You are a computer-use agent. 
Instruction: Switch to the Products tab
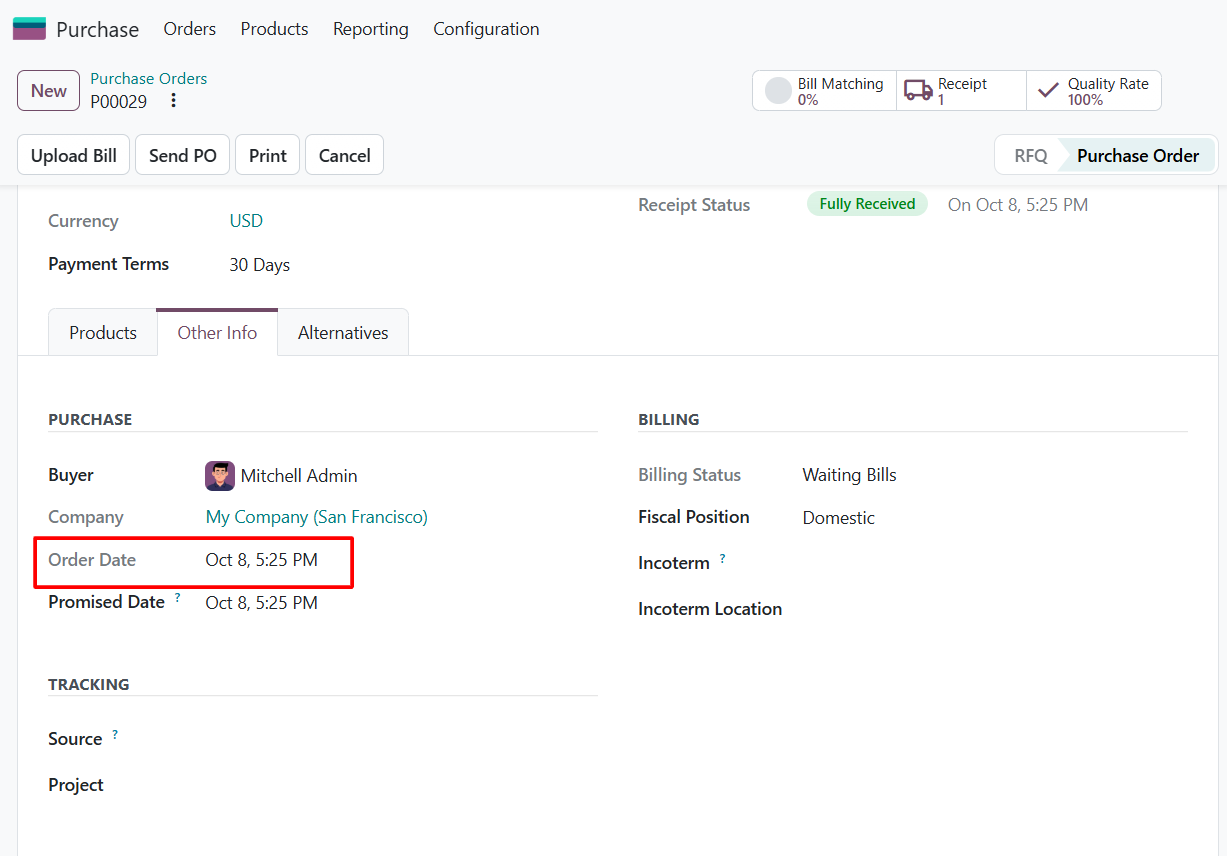click(x=103, y=333)
